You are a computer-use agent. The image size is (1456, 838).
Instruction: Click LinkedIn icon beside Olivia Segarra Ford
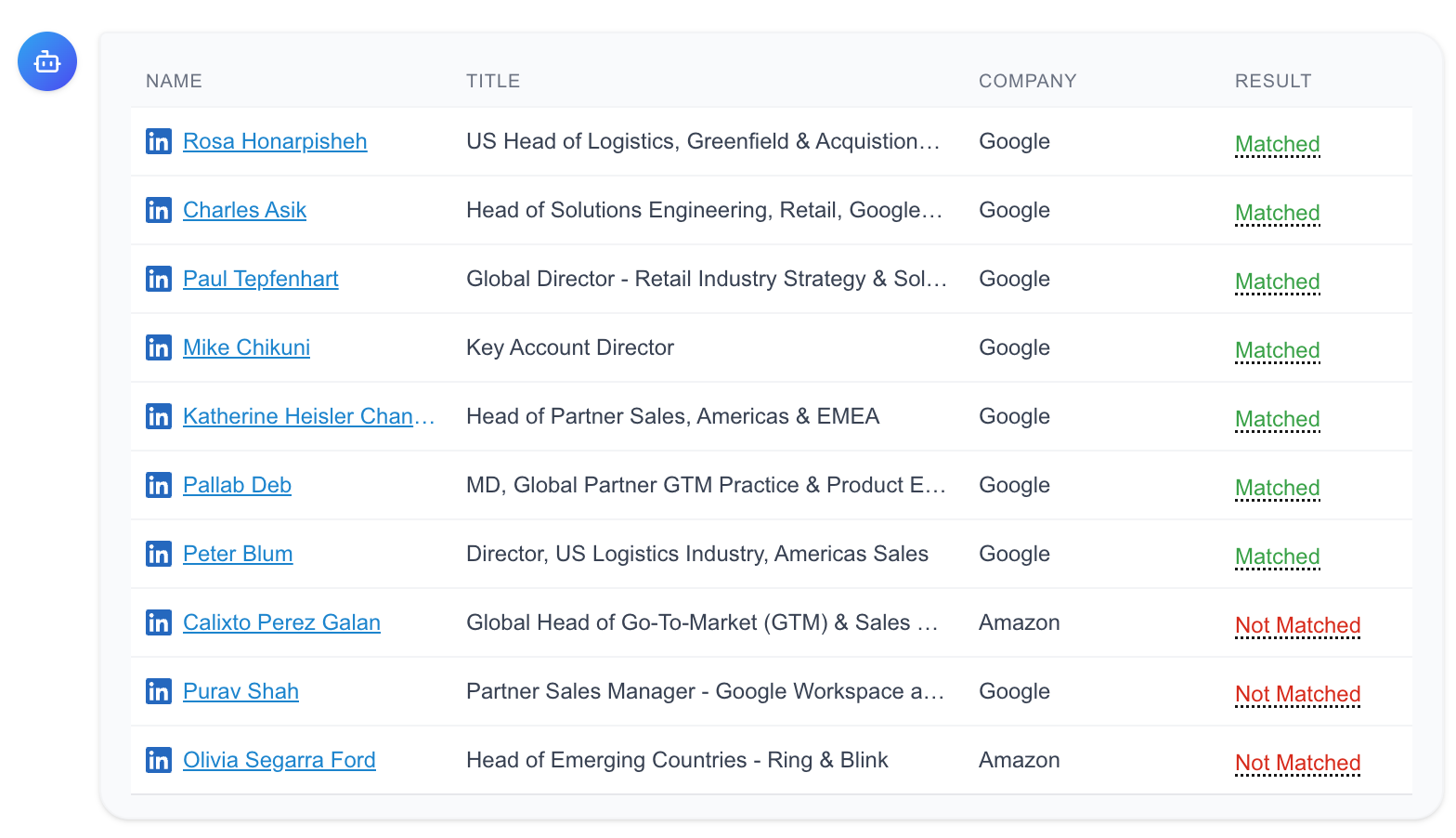[x=159, y=760]
